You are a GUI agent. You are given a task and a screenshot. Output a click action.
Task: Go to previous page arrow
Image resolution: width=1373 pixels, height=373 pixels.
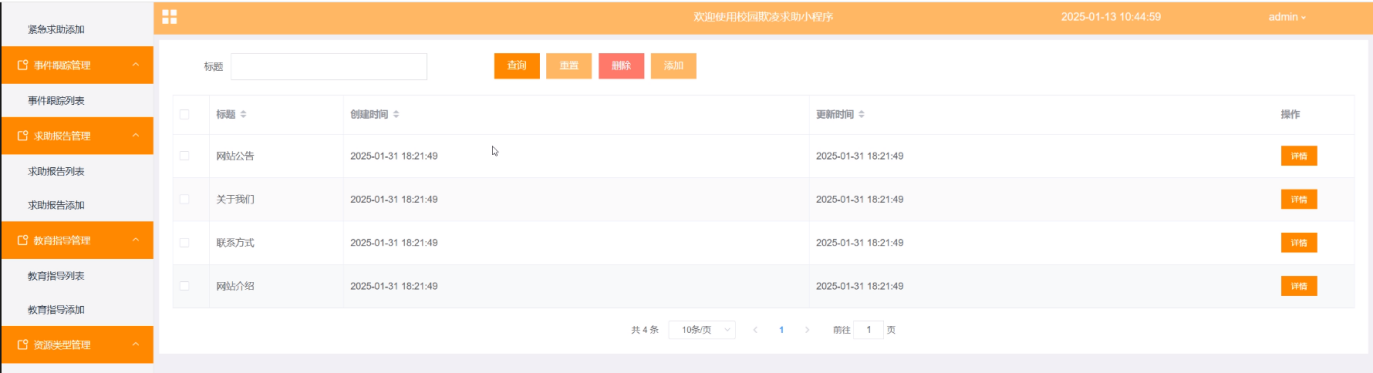point(755,329)
